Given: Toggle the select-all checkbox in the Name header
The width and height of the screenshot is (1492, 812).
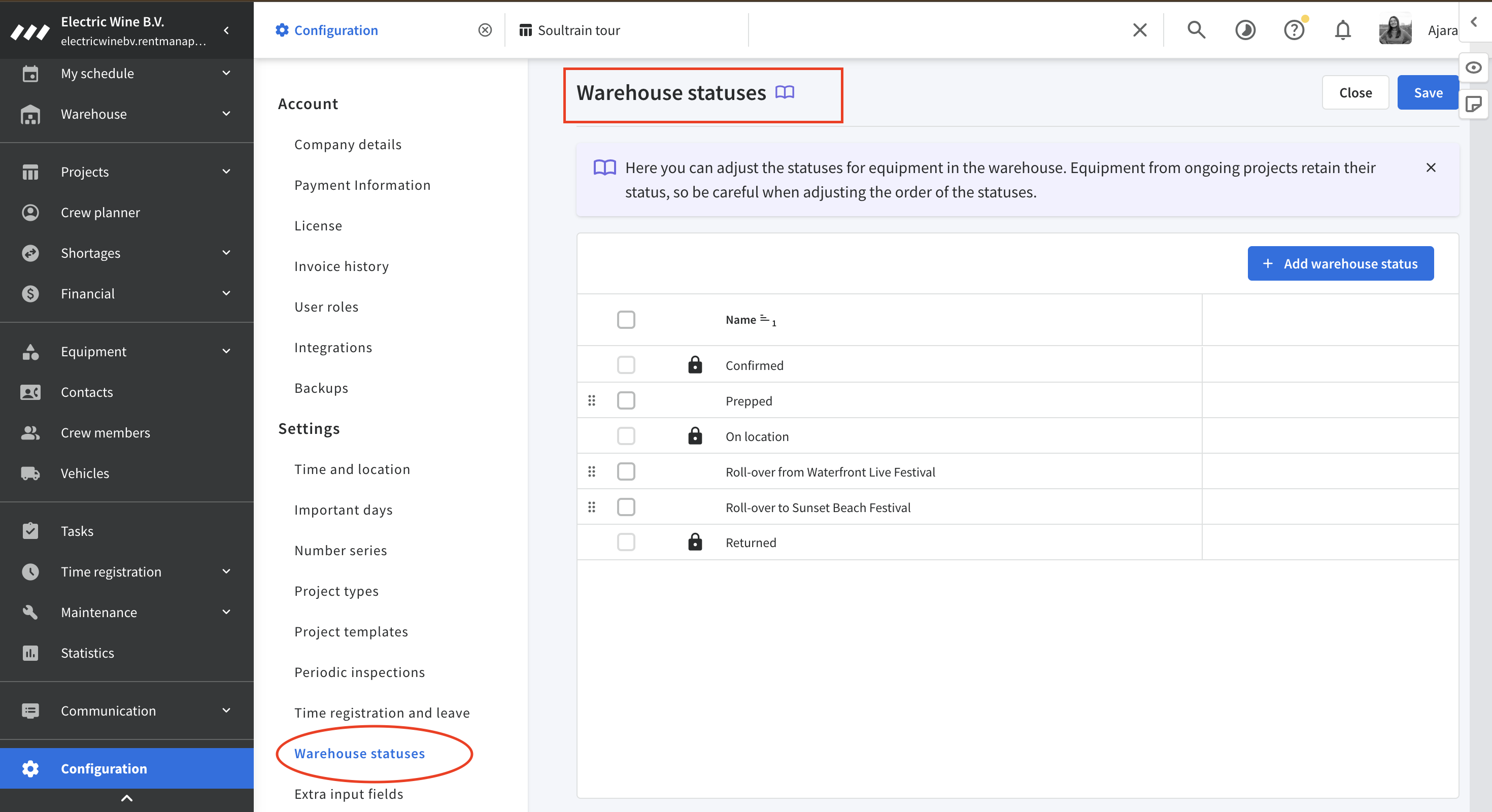Looking at the screenshot, I should (x=626, y=320).
